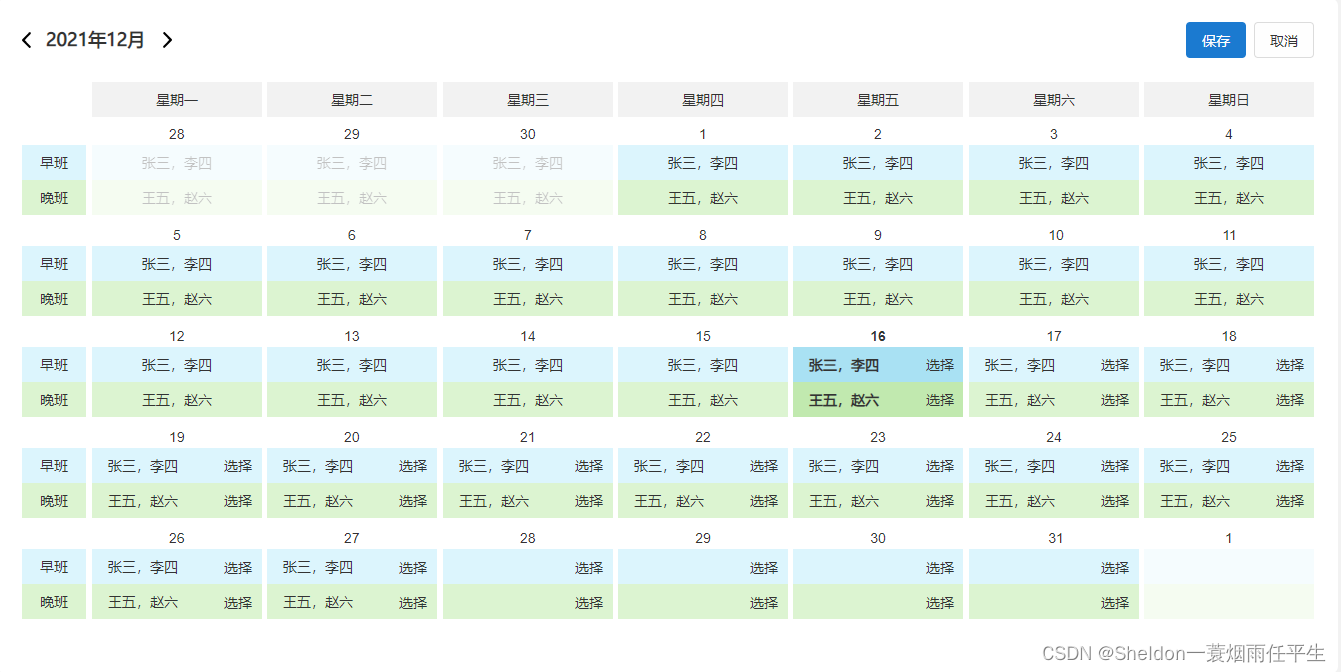This screenshot has height=672, width=1341.
Task: Click 选择 for day 19 morning shift
Action: 238,466
